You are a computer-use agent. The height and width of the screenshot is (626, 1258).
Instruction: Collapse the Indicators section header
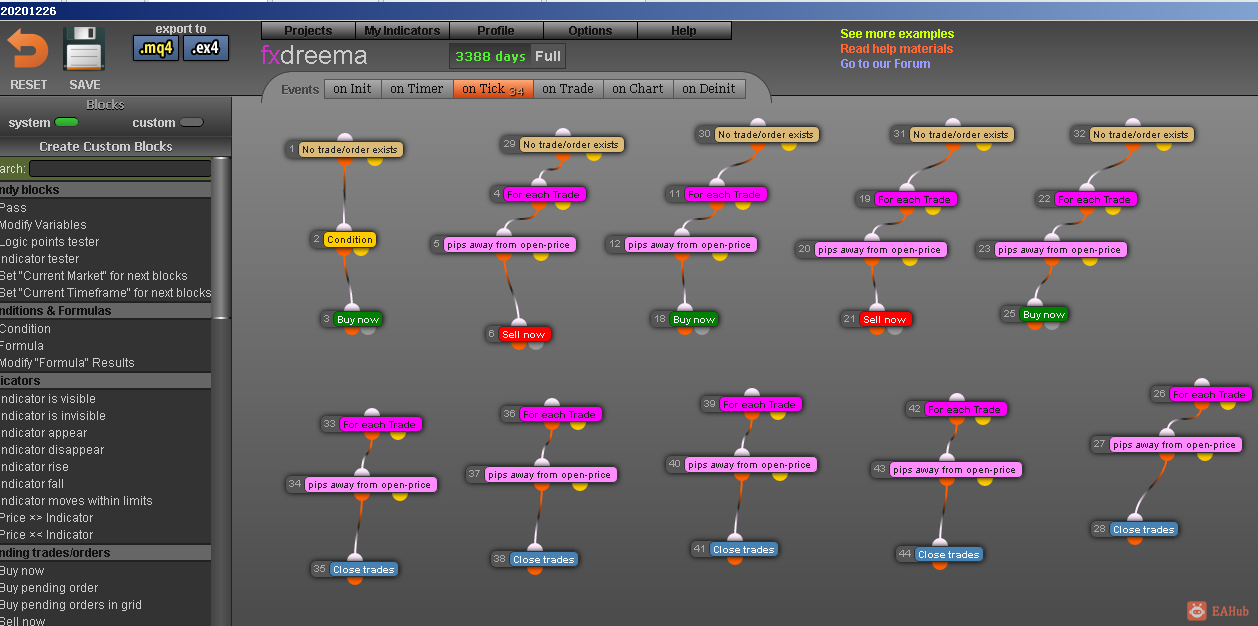105,381
